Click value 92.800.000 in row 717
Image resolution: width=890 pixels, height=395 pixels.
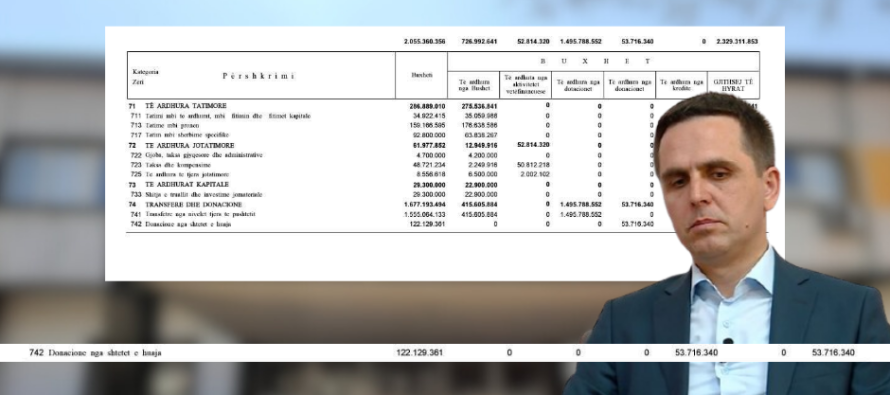pos(429,135)
